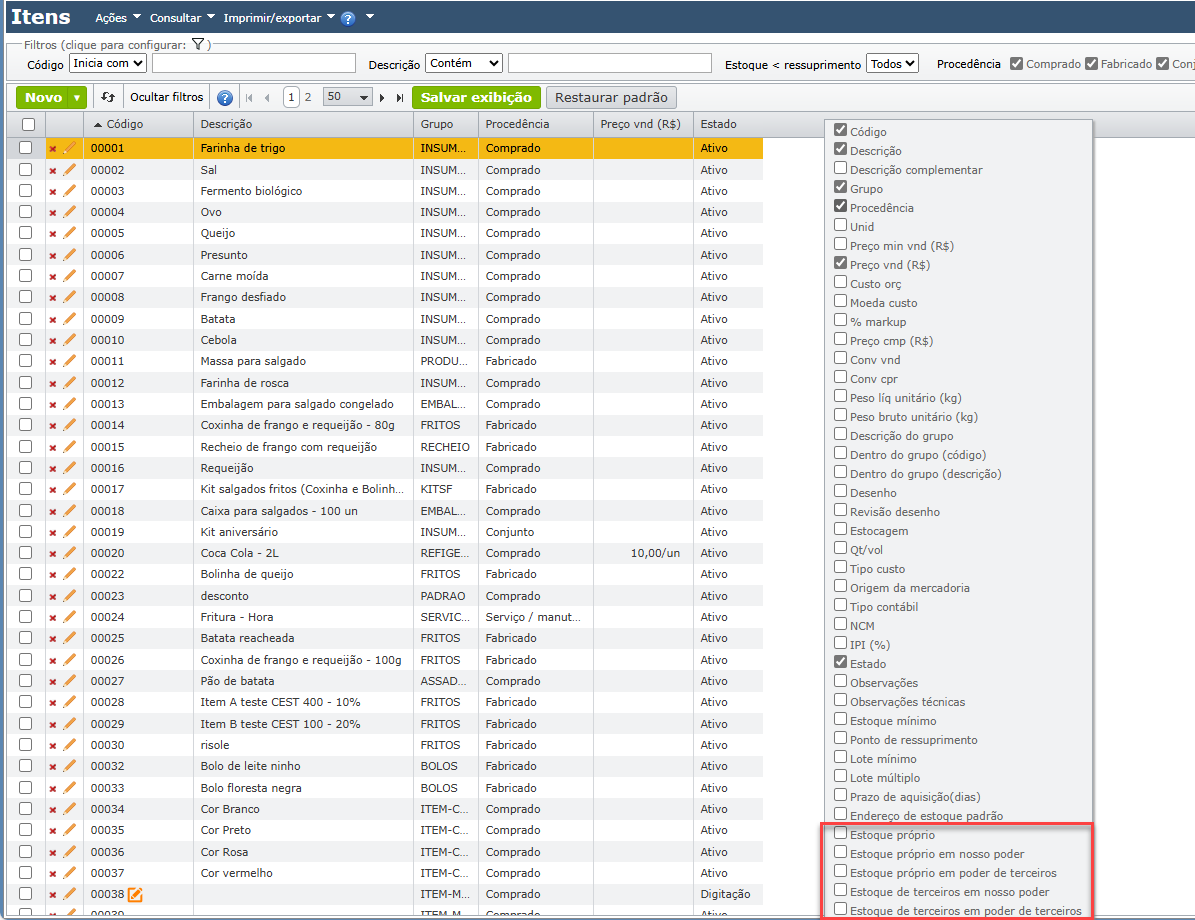Edit item 00025 Batata reacheada
The height and width of the screenshot is (920, 1195).
tap(69, 638)
